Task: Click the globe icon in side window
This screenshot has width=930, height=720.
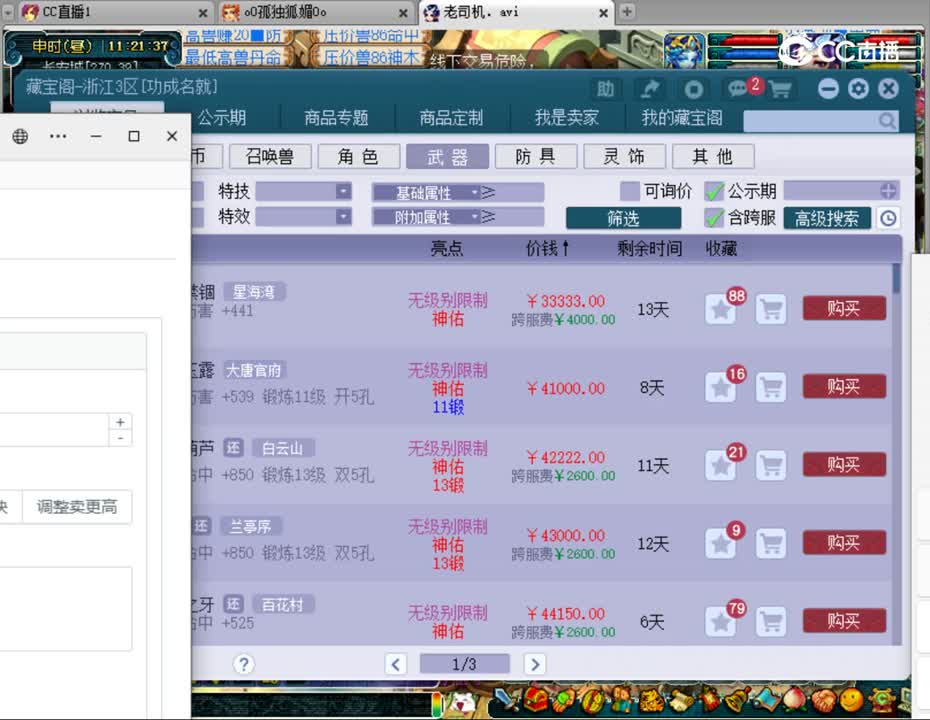Action: tap(20, 136)
